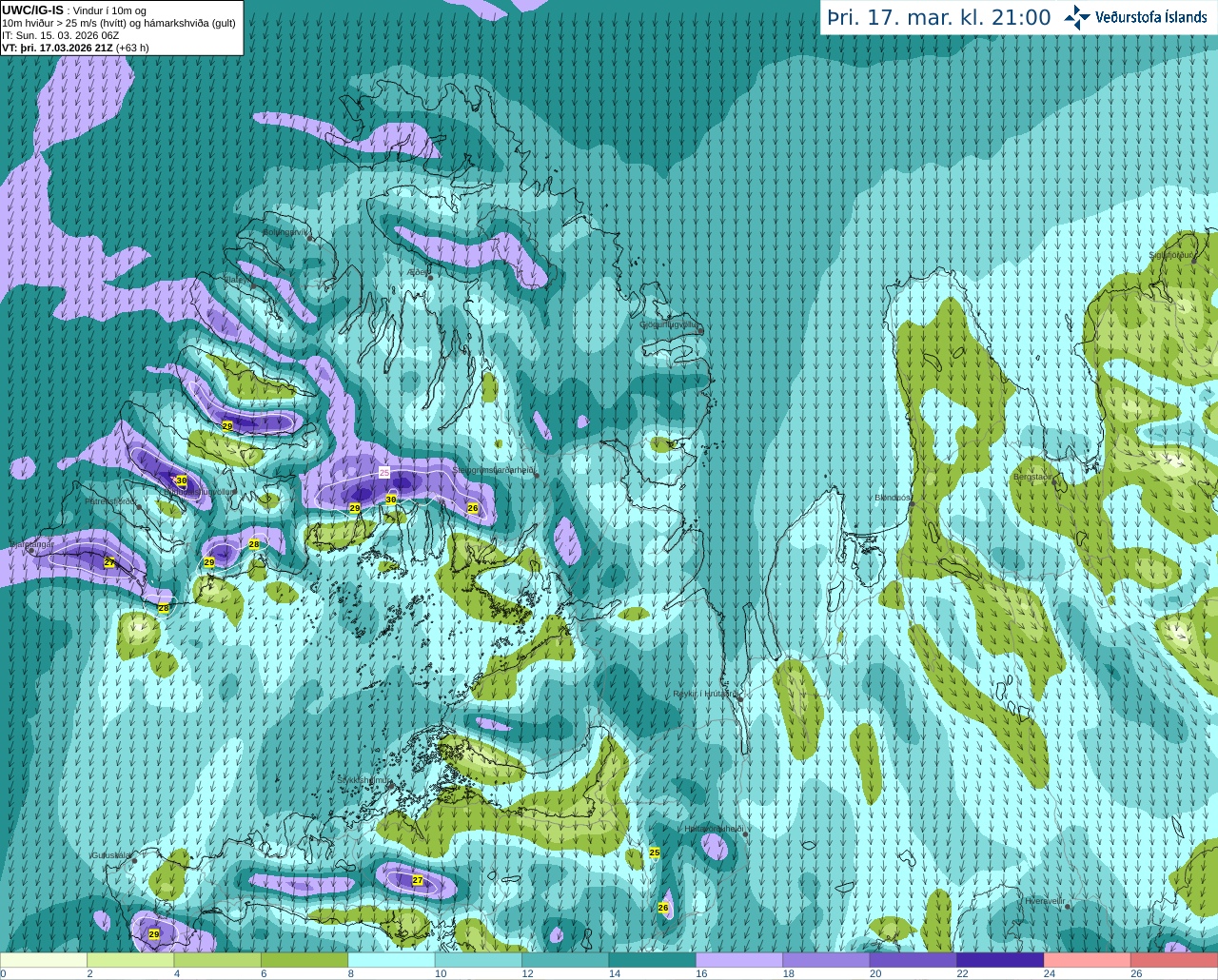Select the Blönduós station label
1218x980 pixels.
pyautogui.click(x=893, y=498)
